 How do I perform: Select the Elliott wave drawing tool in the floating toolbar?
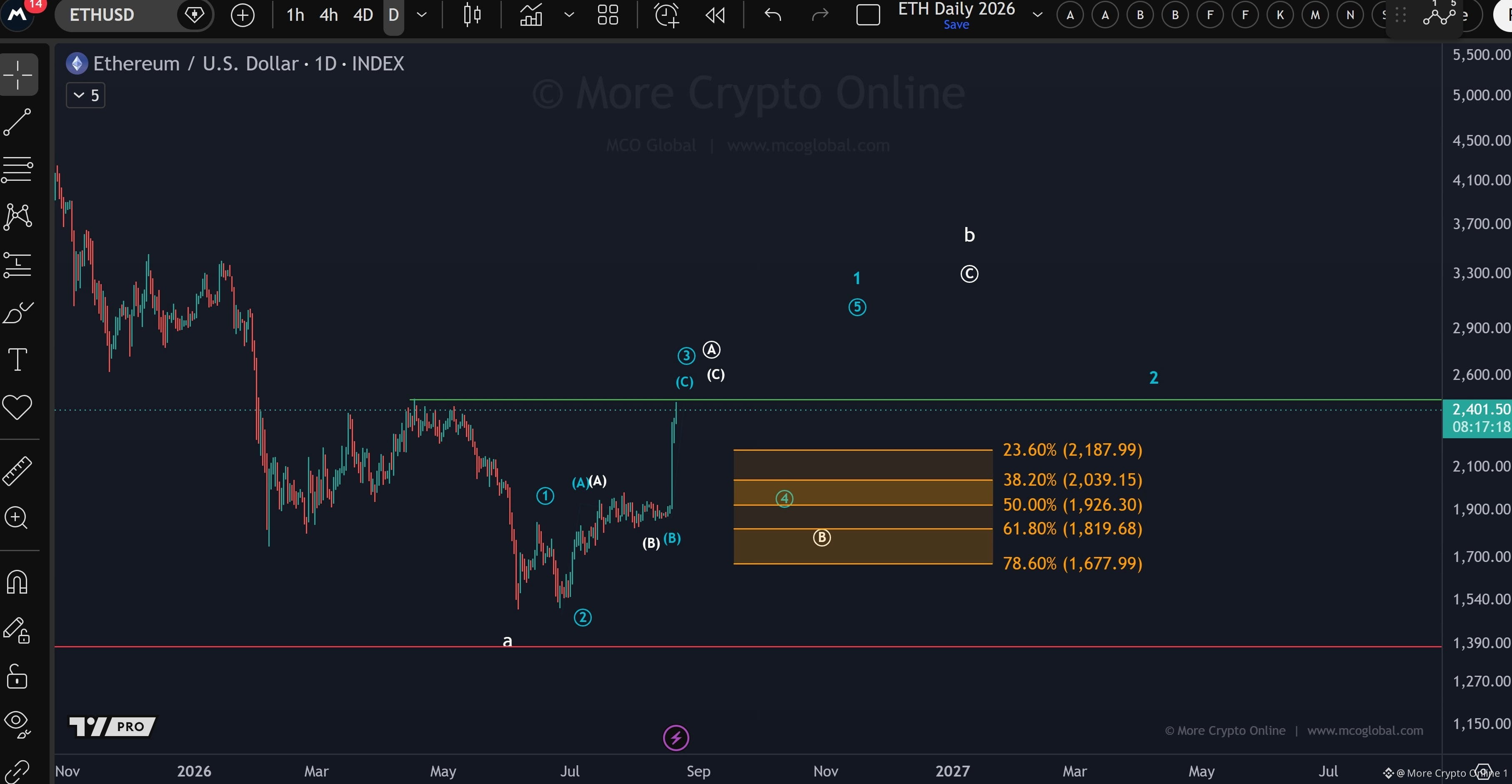[1439, 14]
